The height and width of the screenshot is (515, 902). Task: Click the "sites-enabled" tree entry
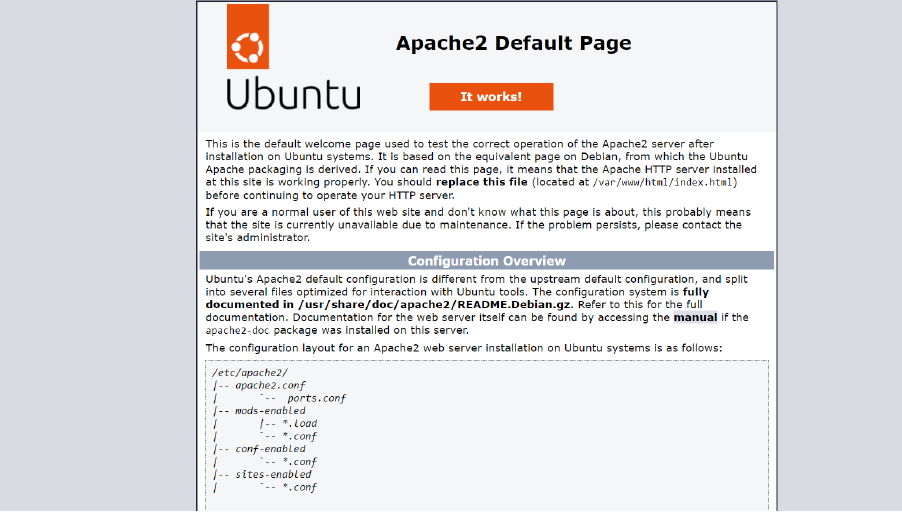(273, 474)
